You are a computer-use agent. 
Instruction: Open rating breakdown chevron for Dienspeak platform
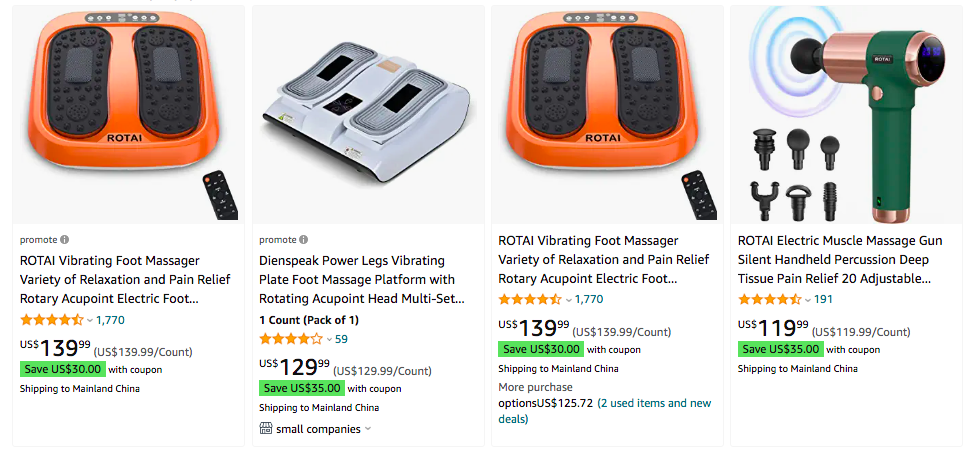(329, 340)
